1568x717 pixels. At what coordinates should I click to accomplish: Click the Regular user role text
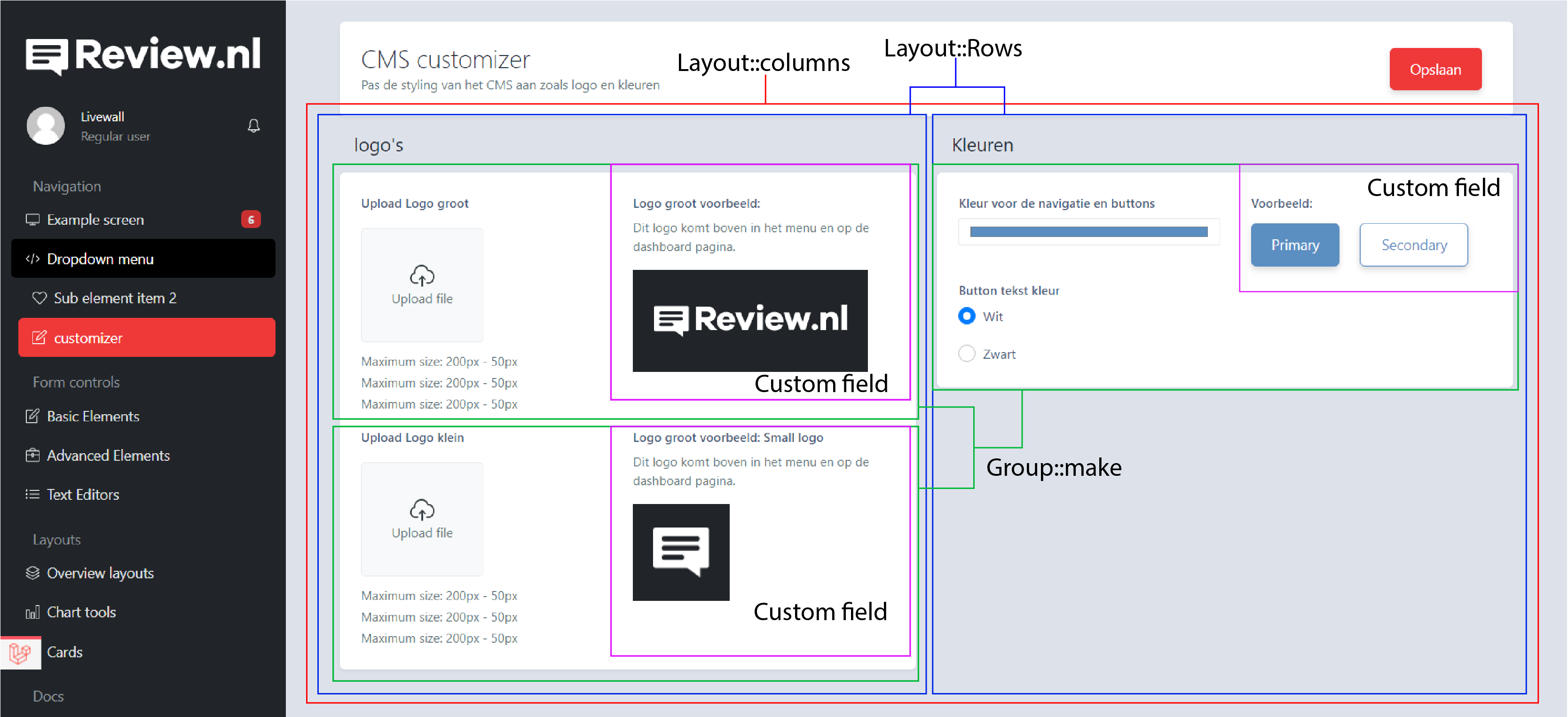pyautogui.click(x=115, y=136)
